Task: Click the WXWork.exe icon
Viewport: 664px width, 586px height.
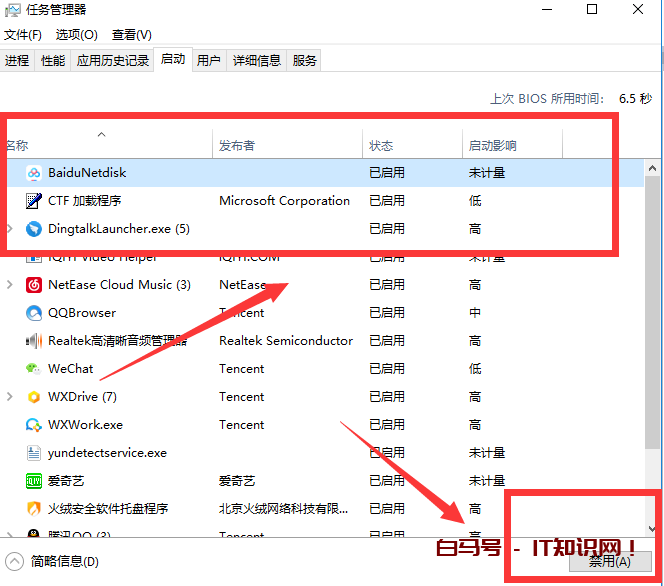Action: tap(34, 425)
